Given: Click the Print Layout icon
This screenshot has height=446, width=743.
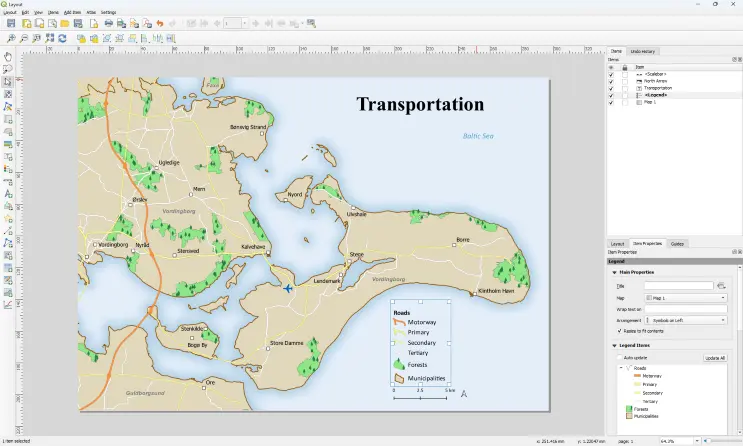Looking at the screenshot, I should (108, 23).
